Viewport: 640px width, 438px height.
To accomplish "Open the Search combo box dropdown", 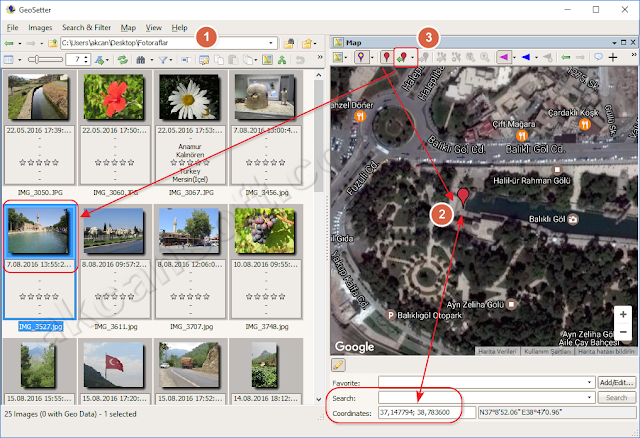I will click(589, 397).
